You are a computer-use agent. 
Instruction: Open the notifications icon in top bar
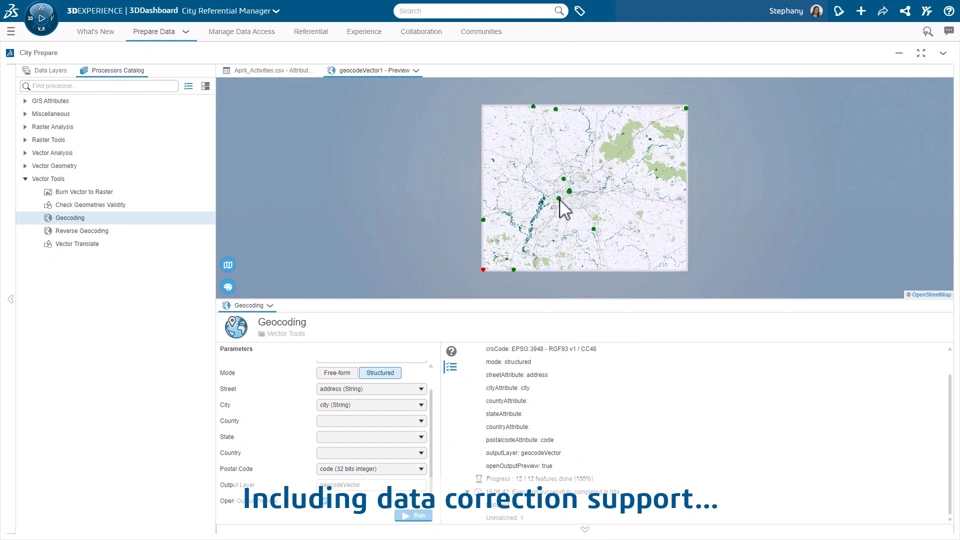pyautogui.click(x=839, y=11)
